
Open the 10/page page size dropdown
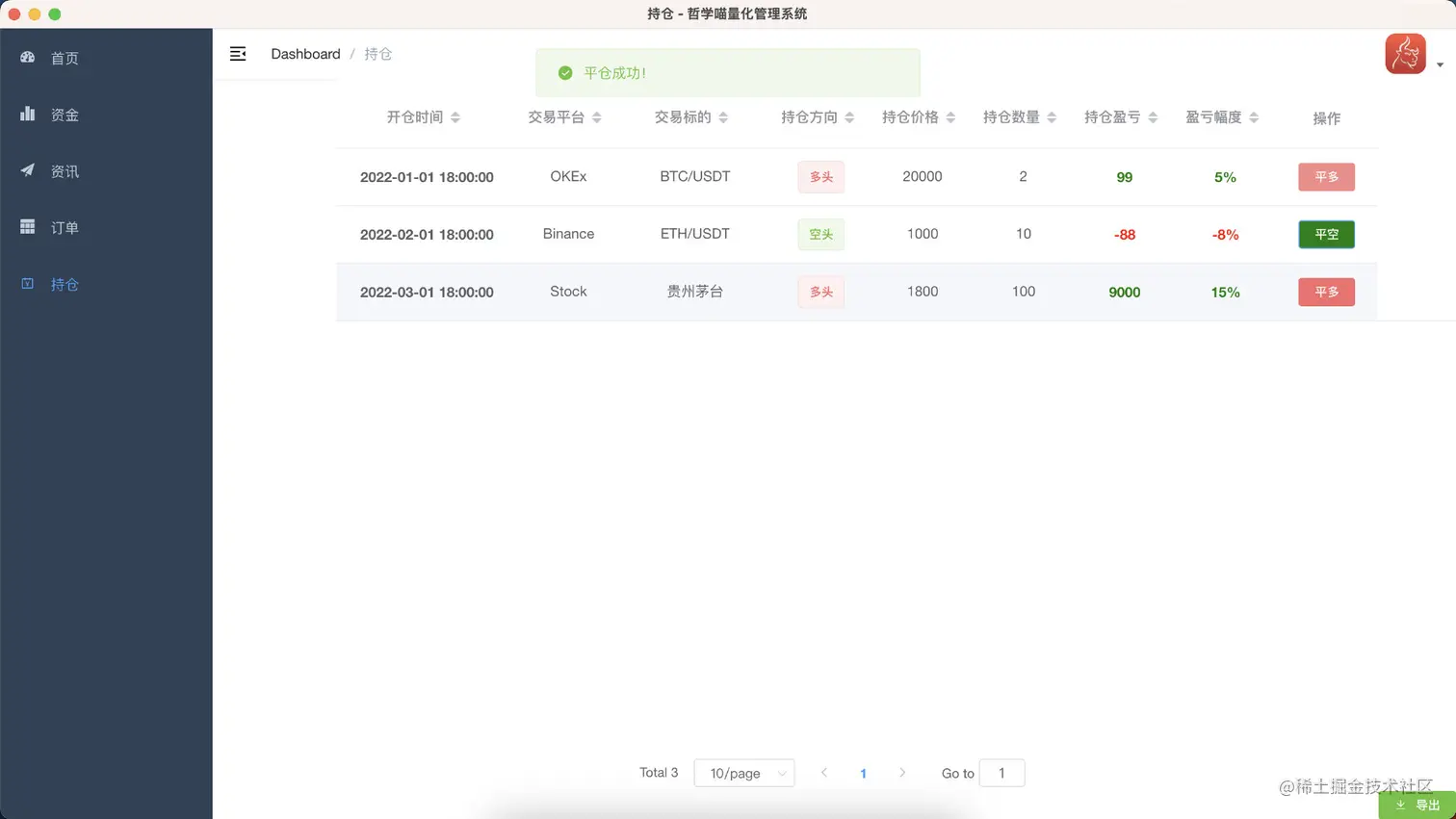click(744, 773)
